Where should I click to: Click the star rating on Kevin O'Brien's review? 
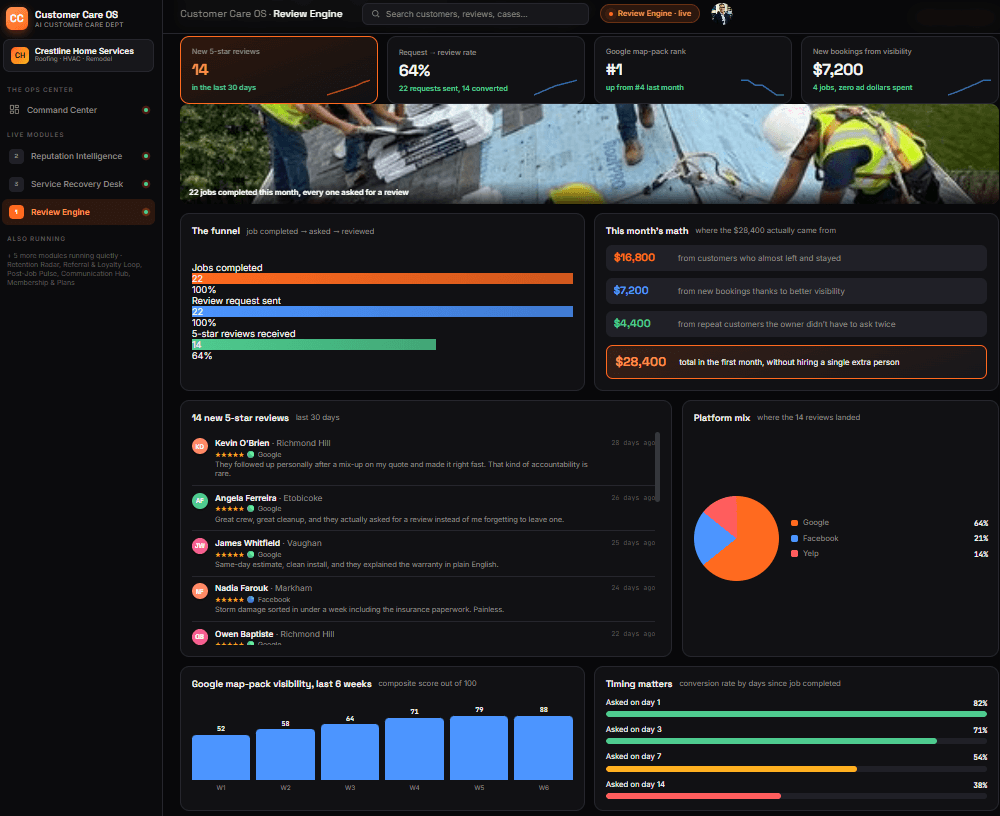tap(229, 455)
